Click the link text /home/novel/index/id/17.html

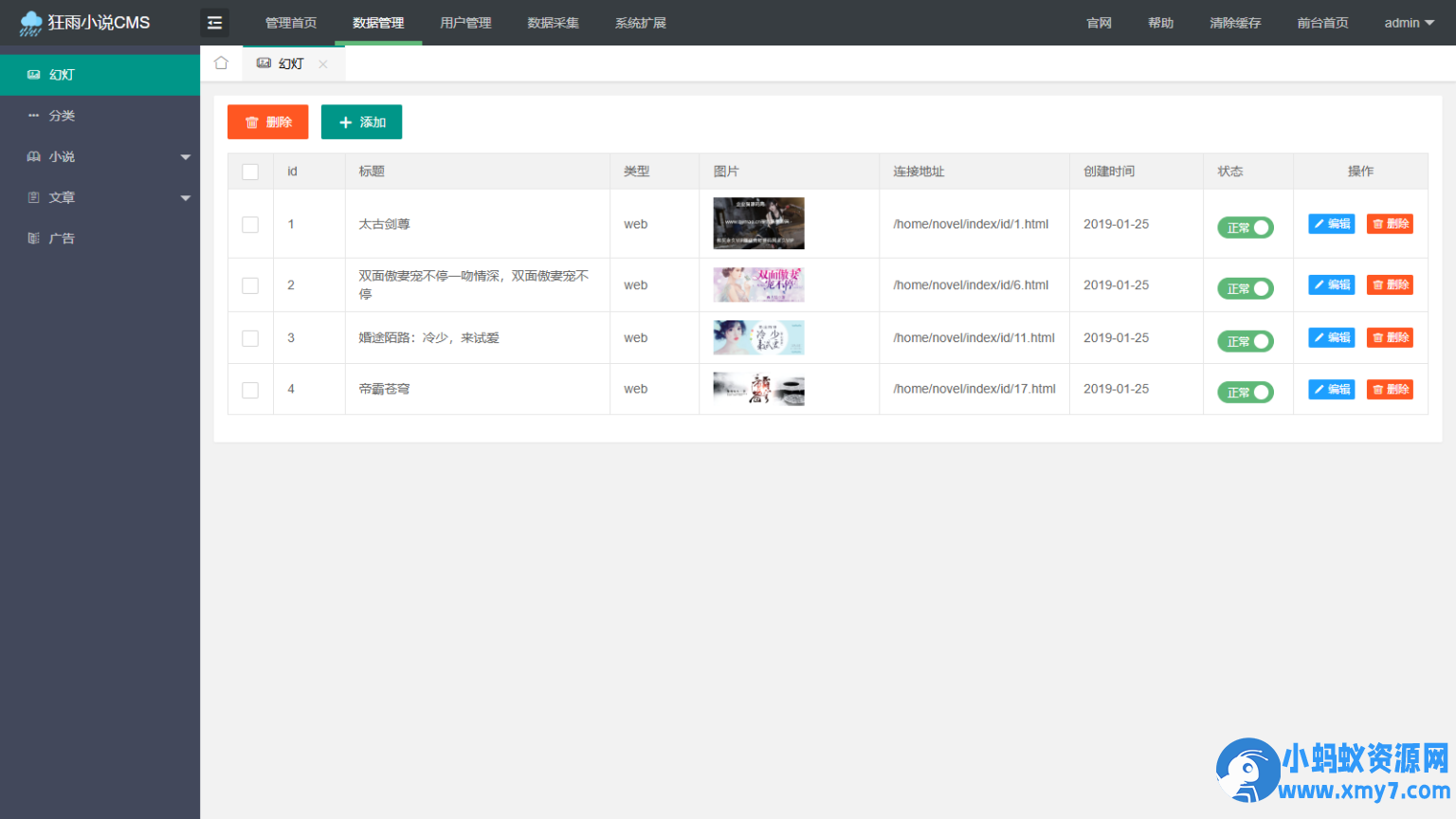pyautogui.click(x=974, y=390)
